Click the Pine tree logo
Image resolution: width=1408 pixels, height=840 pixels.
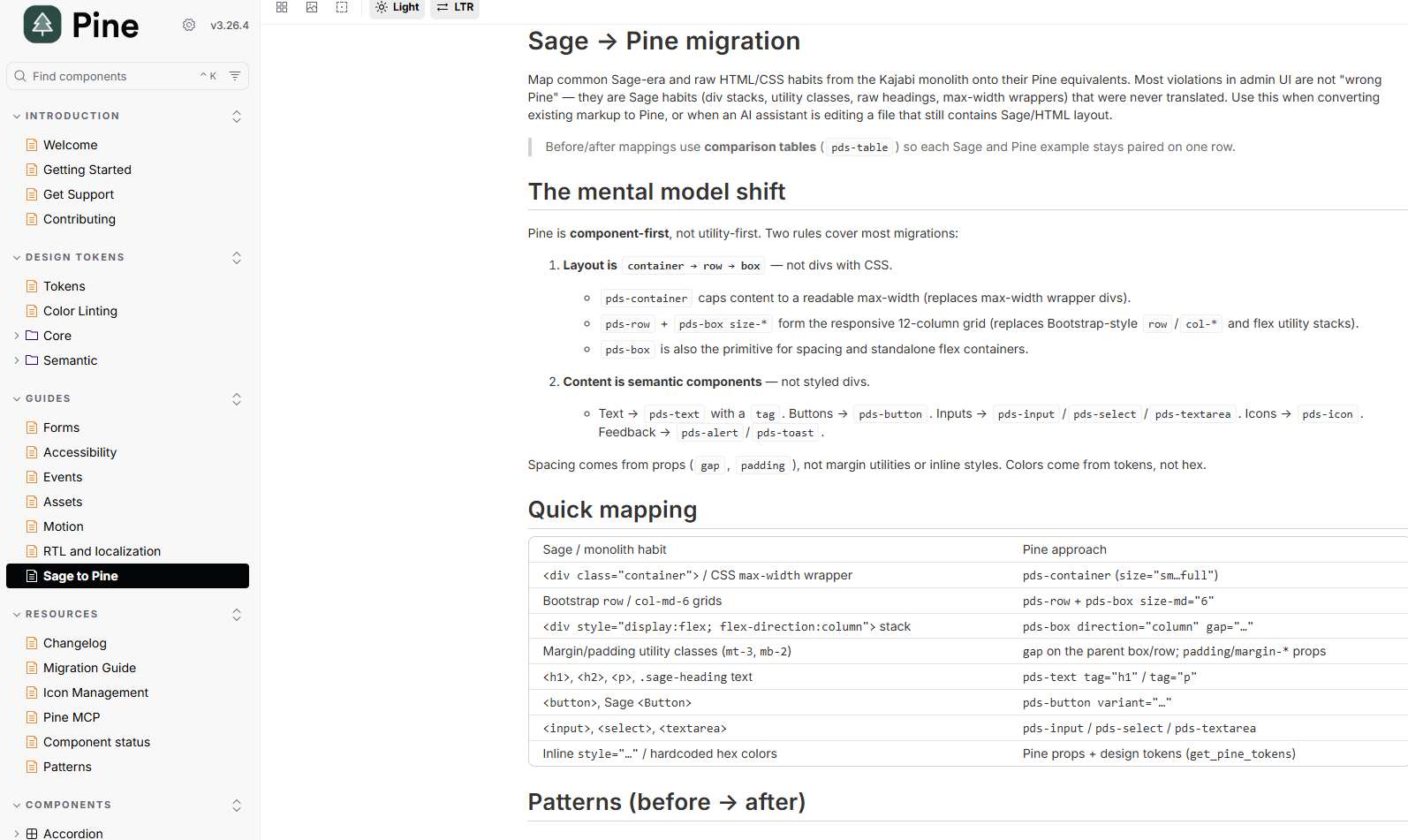tap(42, 25)
